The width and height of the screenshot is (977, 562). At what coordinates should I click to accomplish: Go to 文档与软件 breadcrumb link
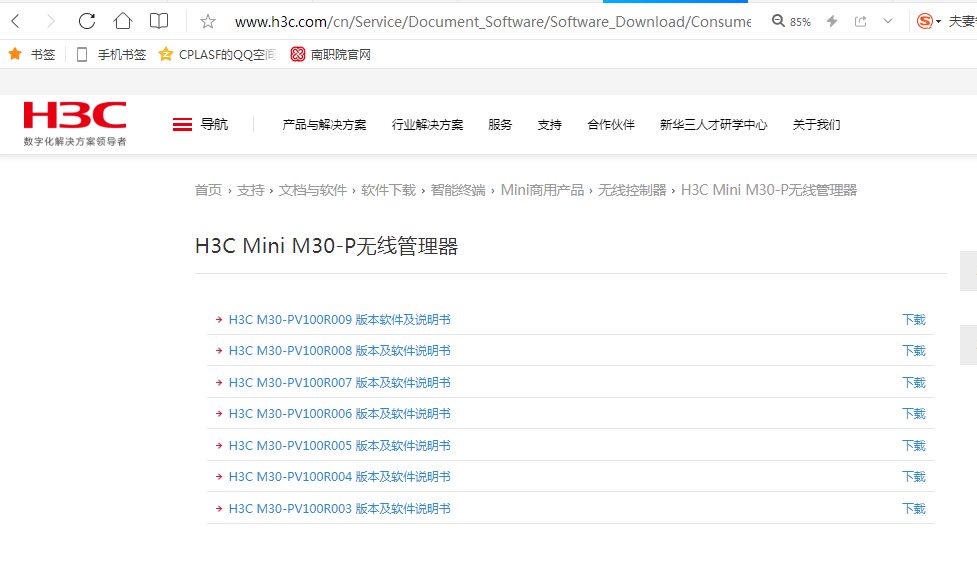click(313, 190)
